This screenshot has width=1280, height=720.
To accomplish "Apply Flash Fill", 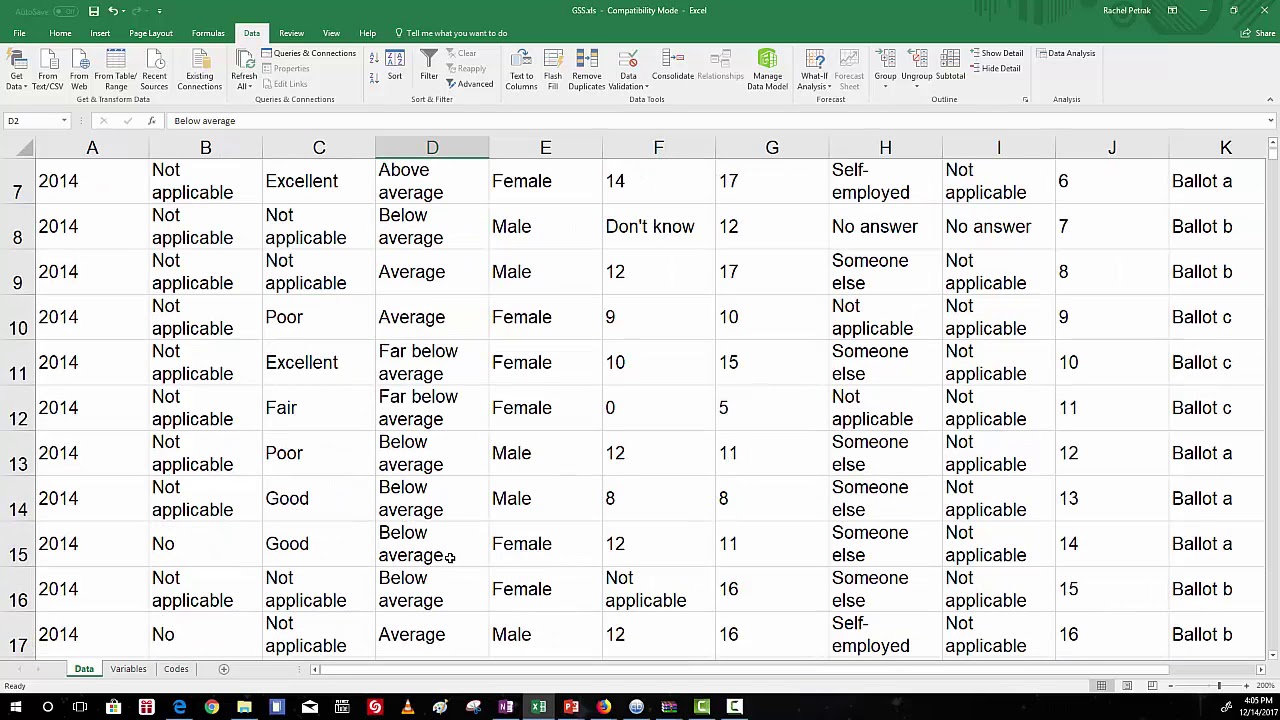I will tap(553, 70).
